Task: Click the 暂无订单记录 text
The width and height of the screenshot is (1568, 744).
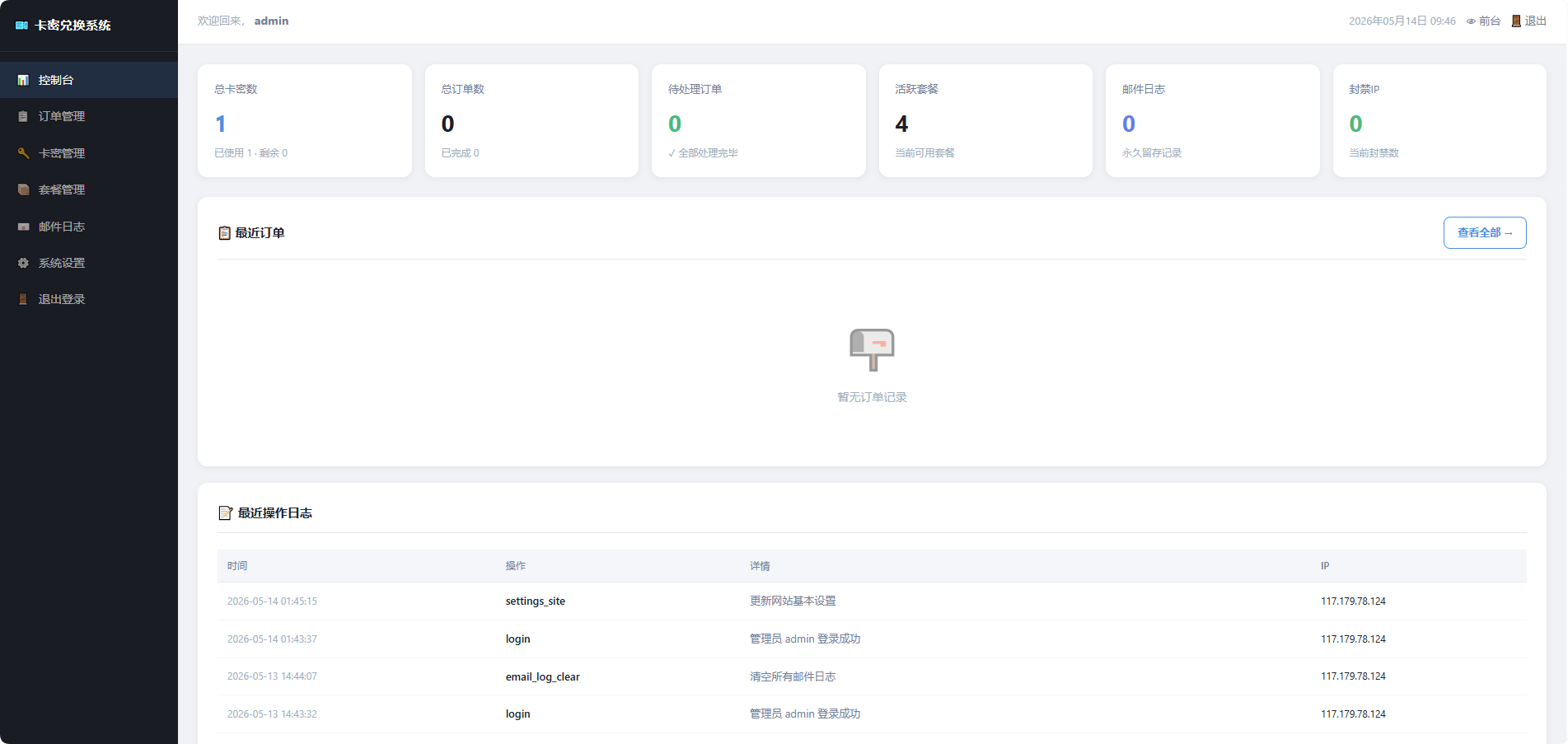Action: tap(872, 397)
